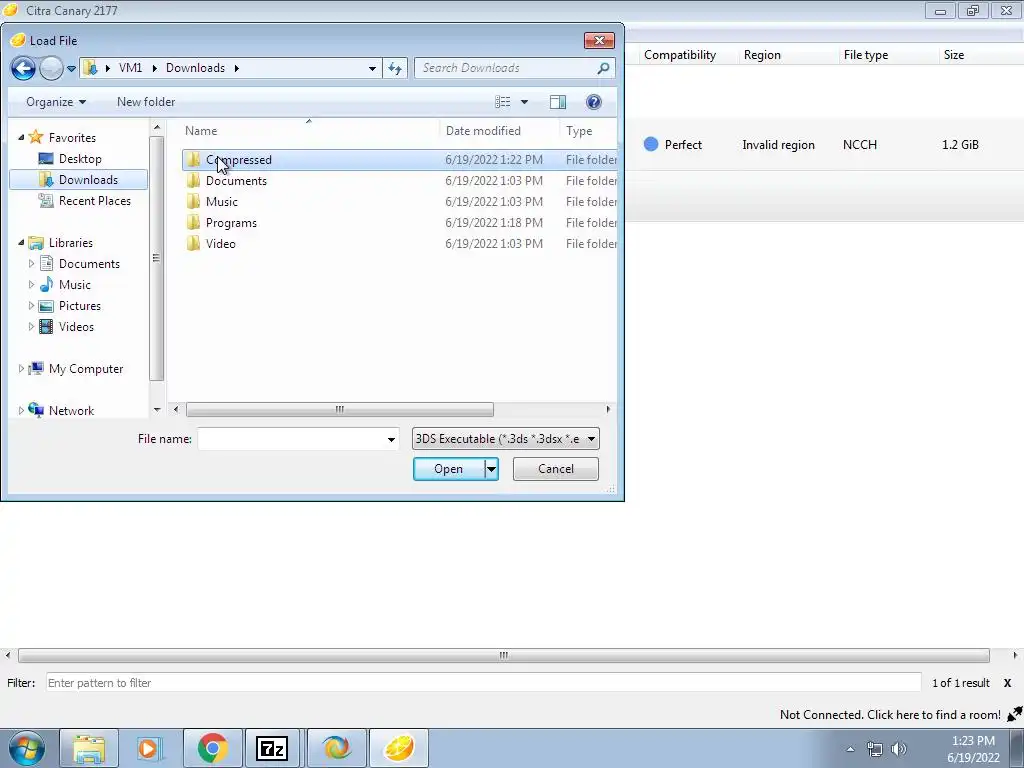Select the Music folder in file list

point(399,202)
